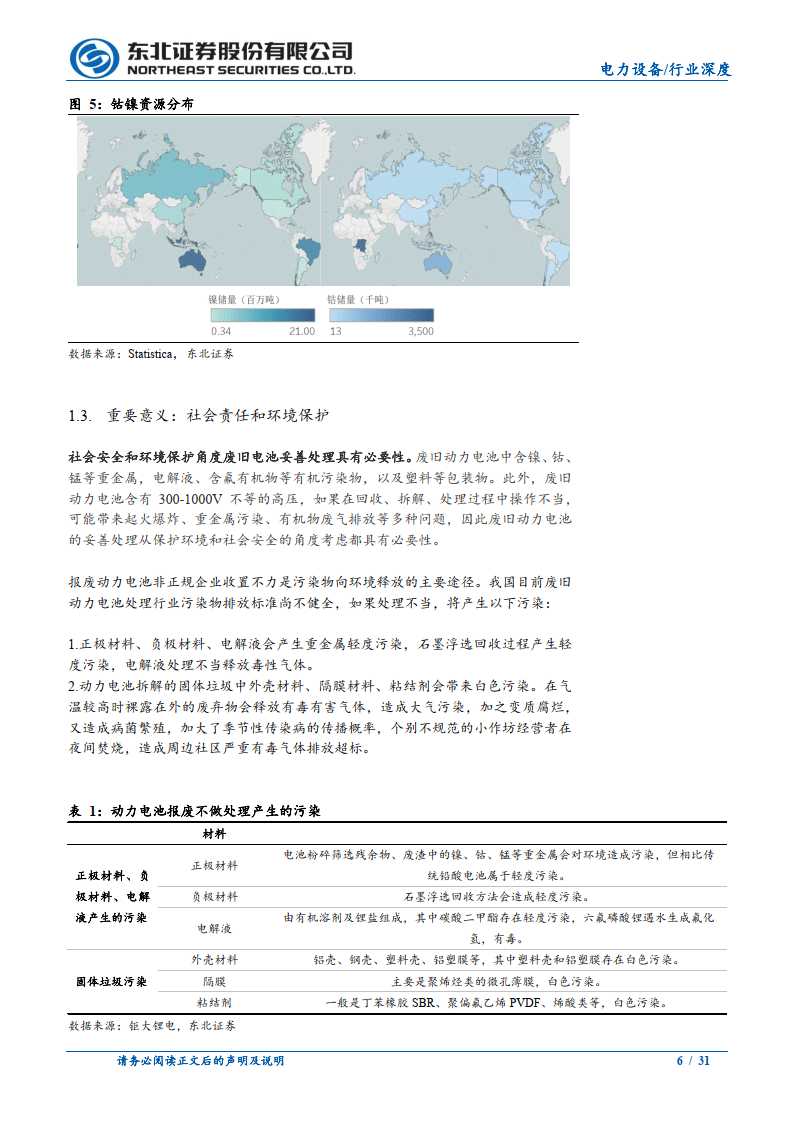Click the page number 6 / 31
Viewport: 794px width, 1123px height.
[693, 1061]
